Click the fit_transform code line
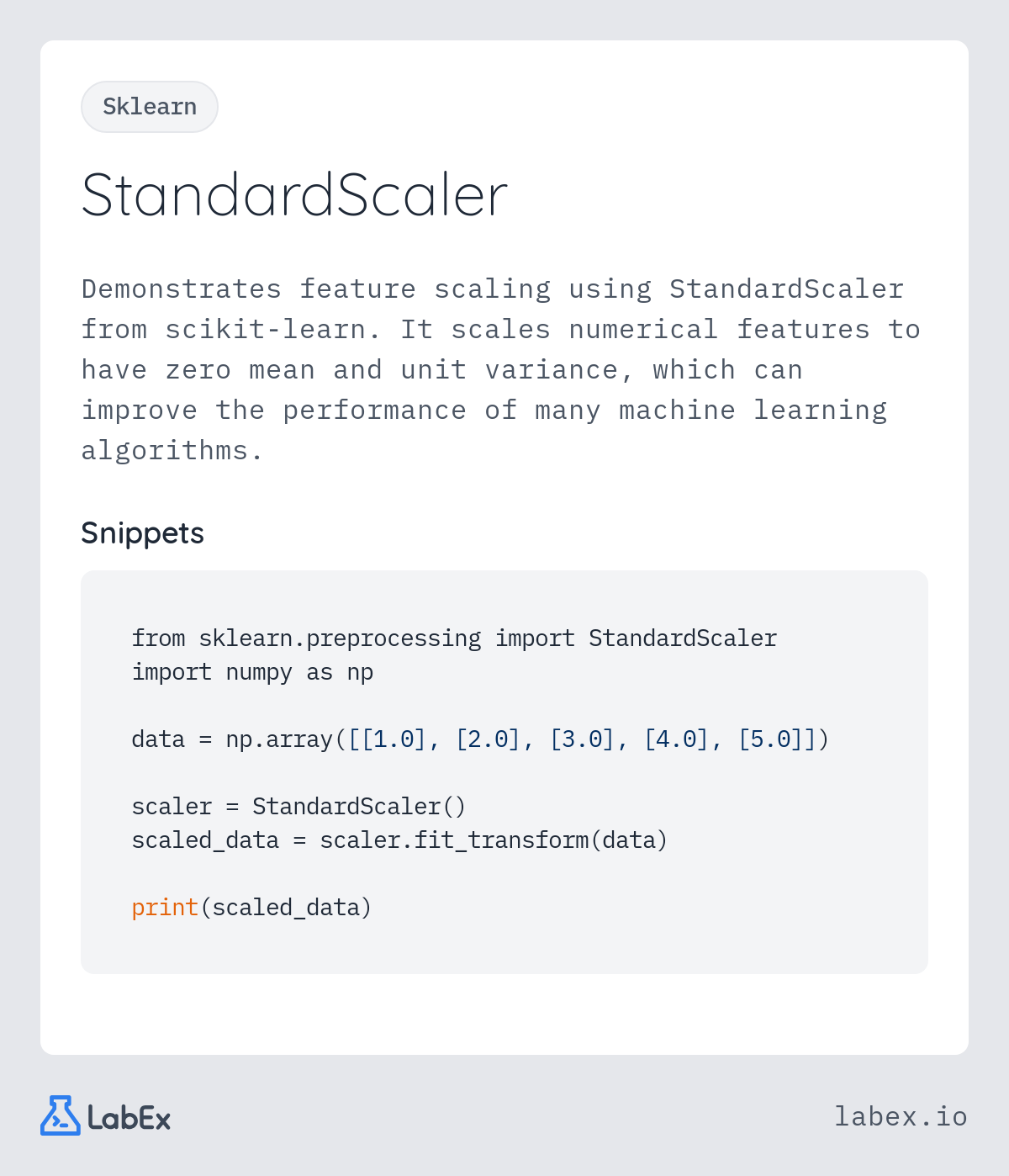The width and height of the screenshot is (1009, 1176). click(399, 840)
